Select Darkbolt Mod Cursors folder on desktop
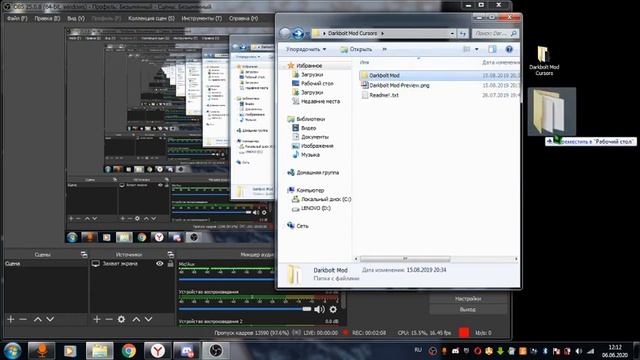Screen dimensions: 640x360 [544, 60]
